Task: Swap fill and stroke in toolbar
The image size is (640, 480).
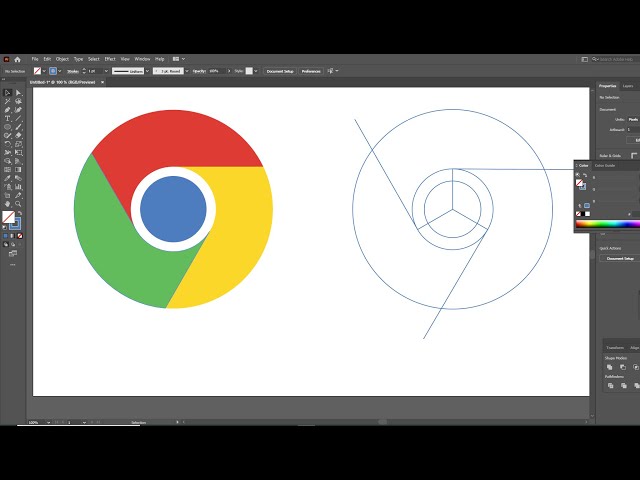Action: 19,213
